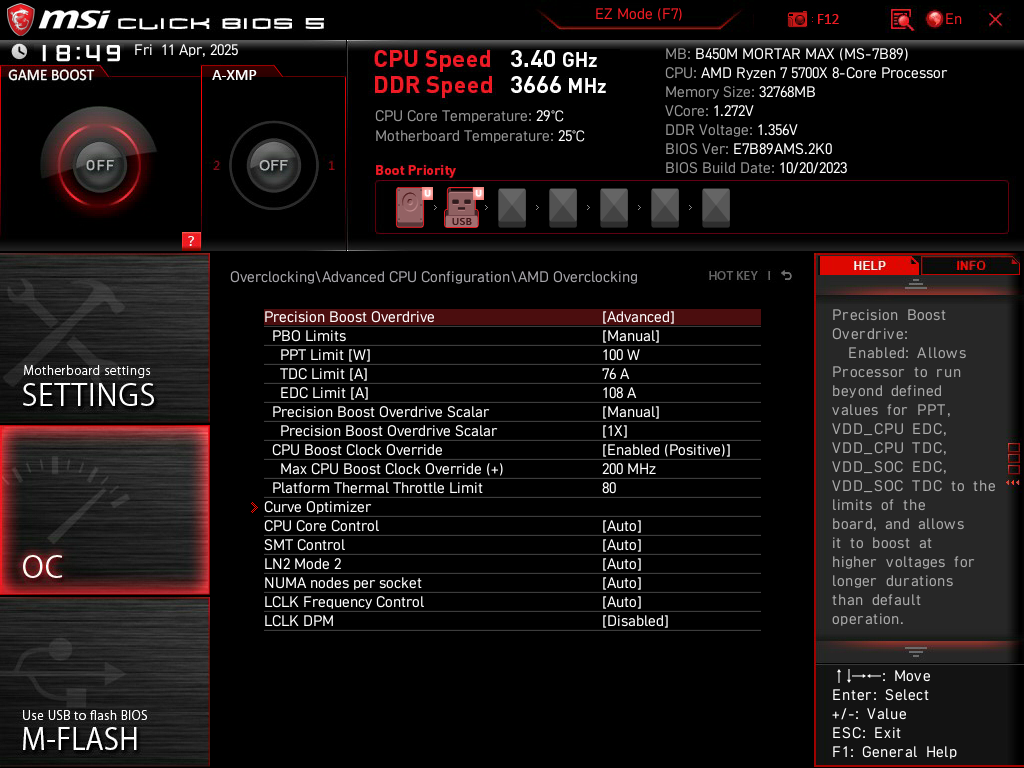
Task: Select A-XMP profile 1
Action: (x=331, y=165)
